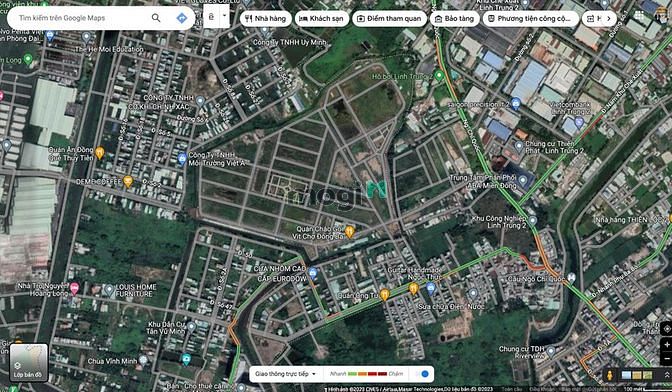Click the search magnifier icon
672x392 pixels.
(156, 18)
